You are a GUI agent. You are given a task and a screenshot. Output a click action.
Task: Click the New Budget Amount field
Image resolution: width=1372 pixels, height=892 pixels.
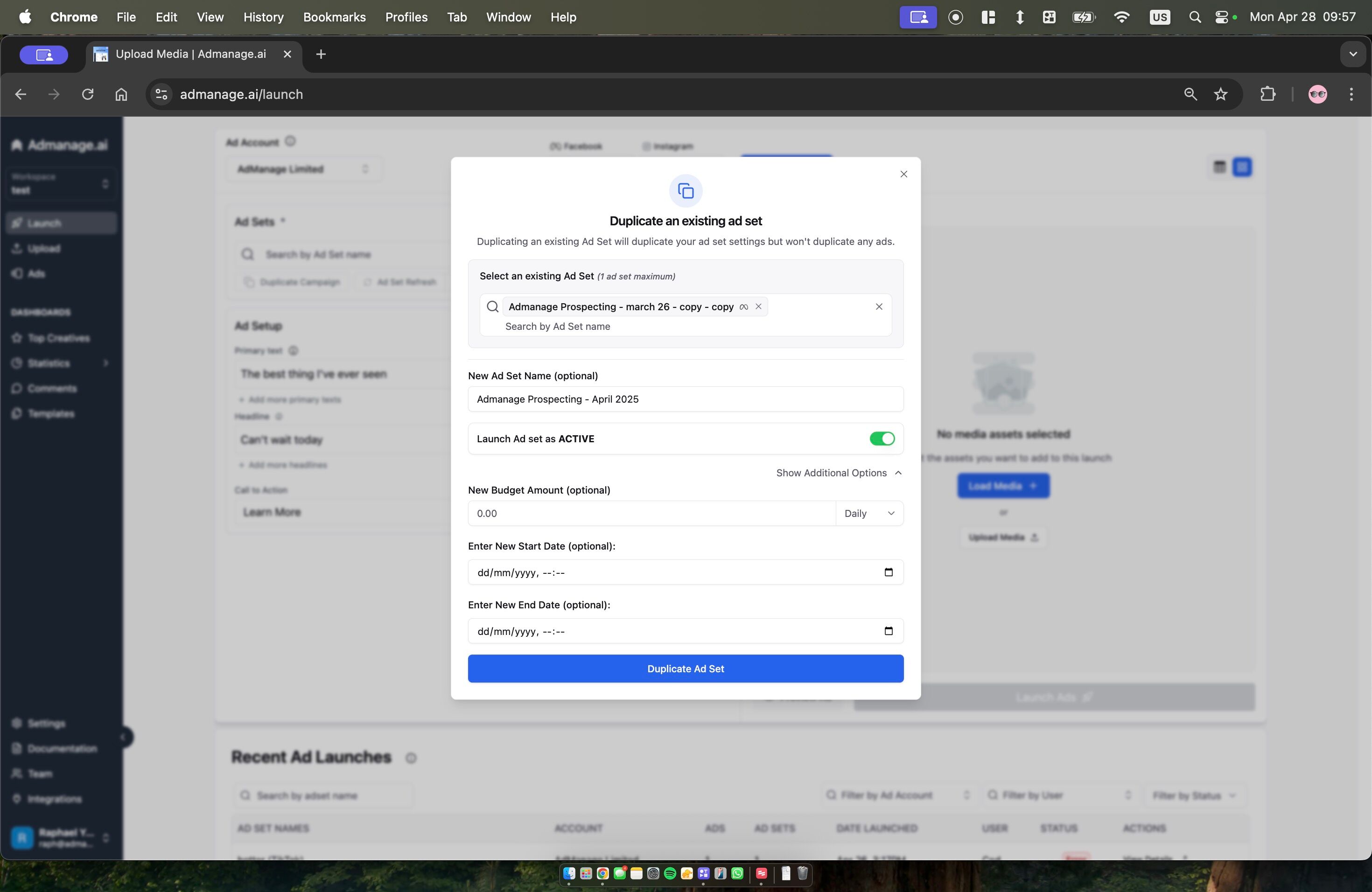coord(651,514)
